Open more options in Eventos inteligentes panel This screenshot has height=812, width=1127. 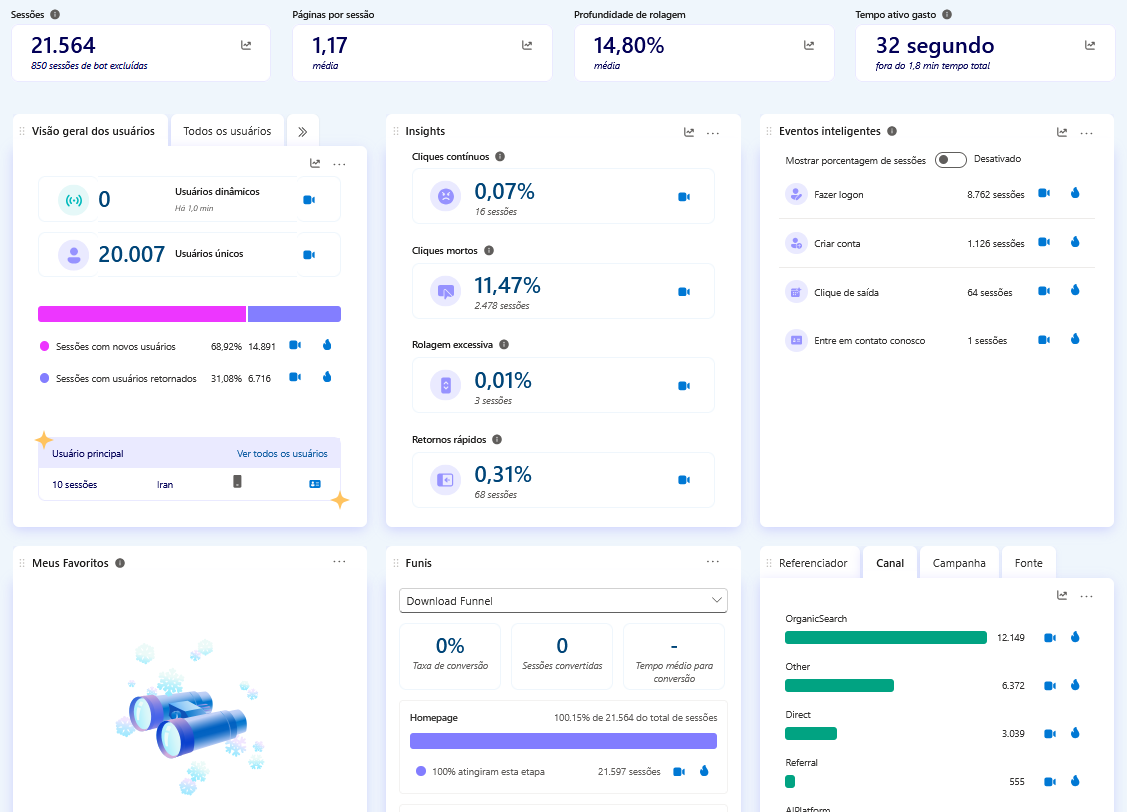tap(1087, 133)
